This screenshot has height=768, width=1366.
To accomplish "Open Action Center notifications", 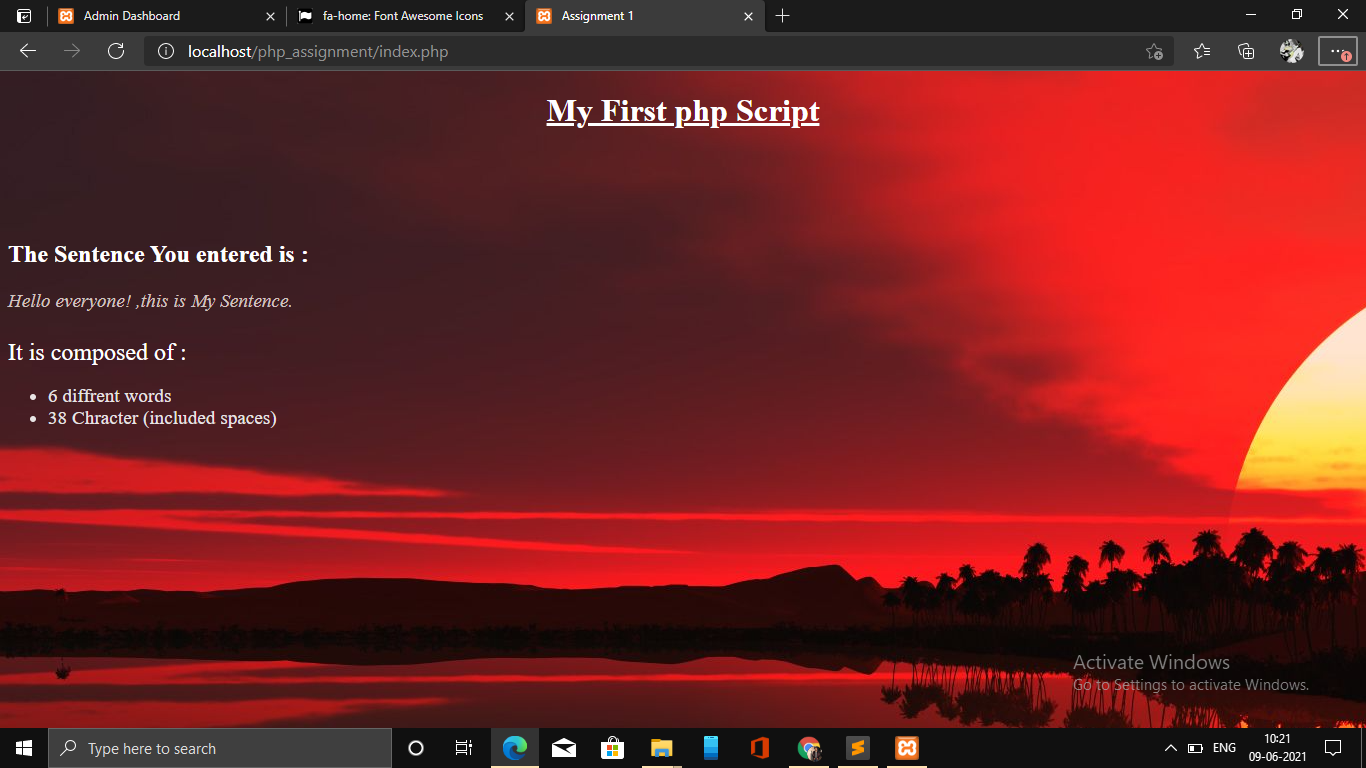I will (x=1333, y=747).
